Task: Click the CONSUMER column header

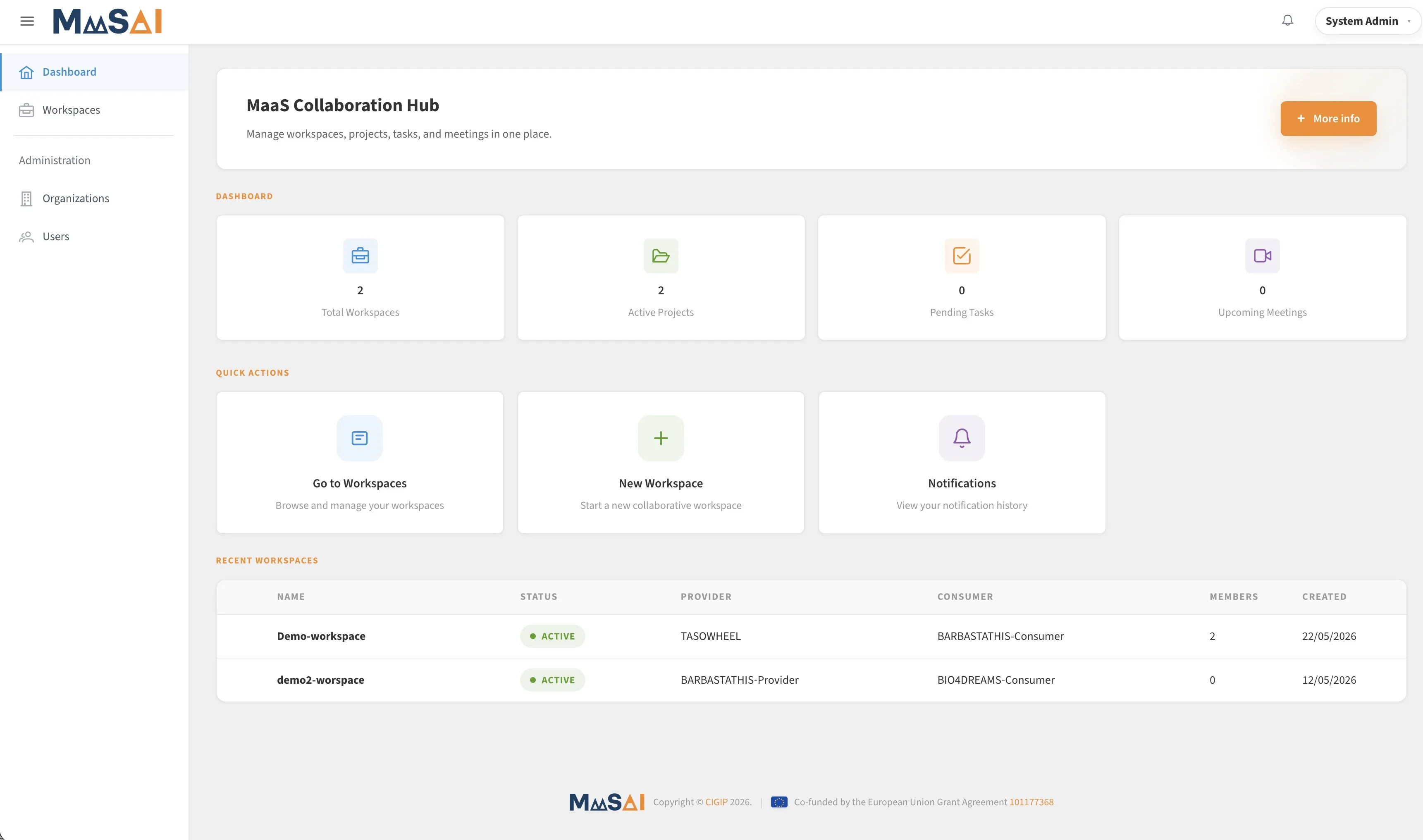Action: click(965, 597)
